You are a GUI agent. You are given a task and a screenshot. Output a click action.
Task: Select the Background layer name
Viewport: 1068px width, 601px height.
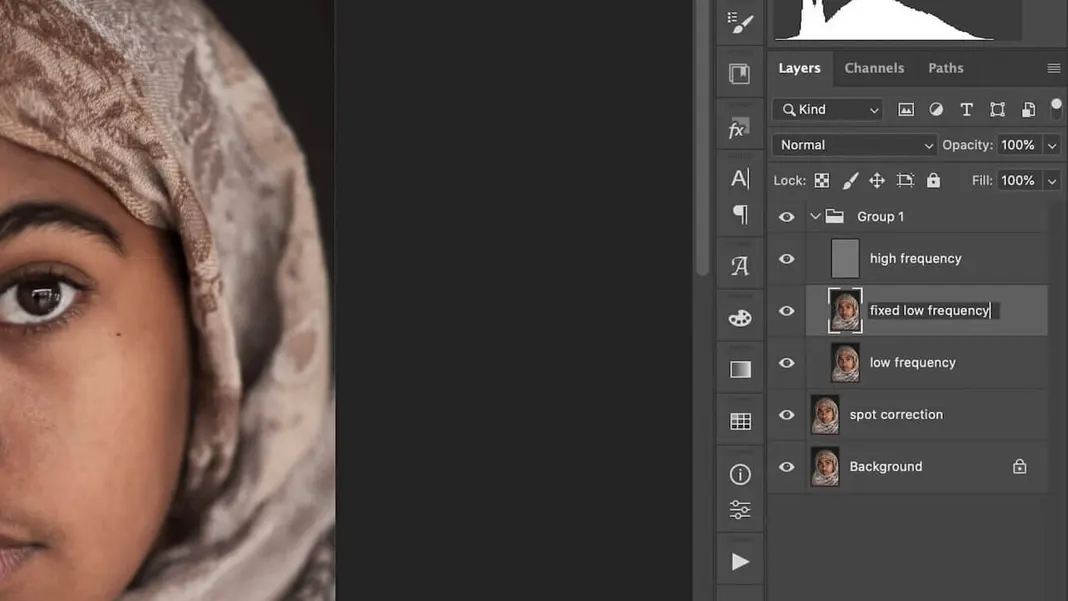point(886,467)
